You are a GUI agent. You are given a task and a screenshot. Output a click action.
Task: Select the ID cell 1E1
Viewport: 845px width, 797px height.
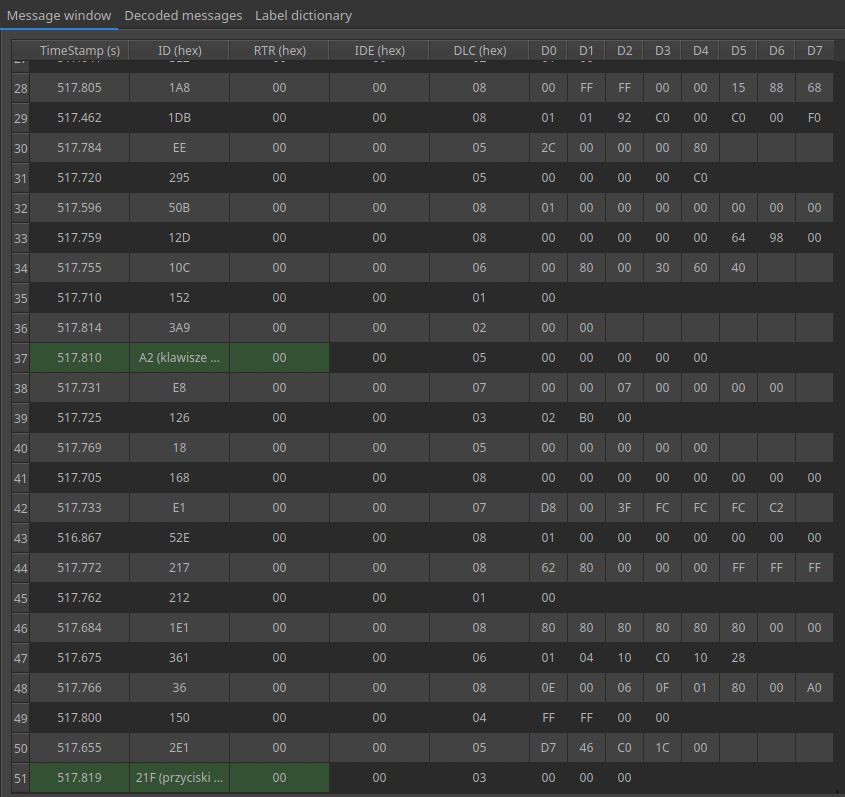(179, 628)
